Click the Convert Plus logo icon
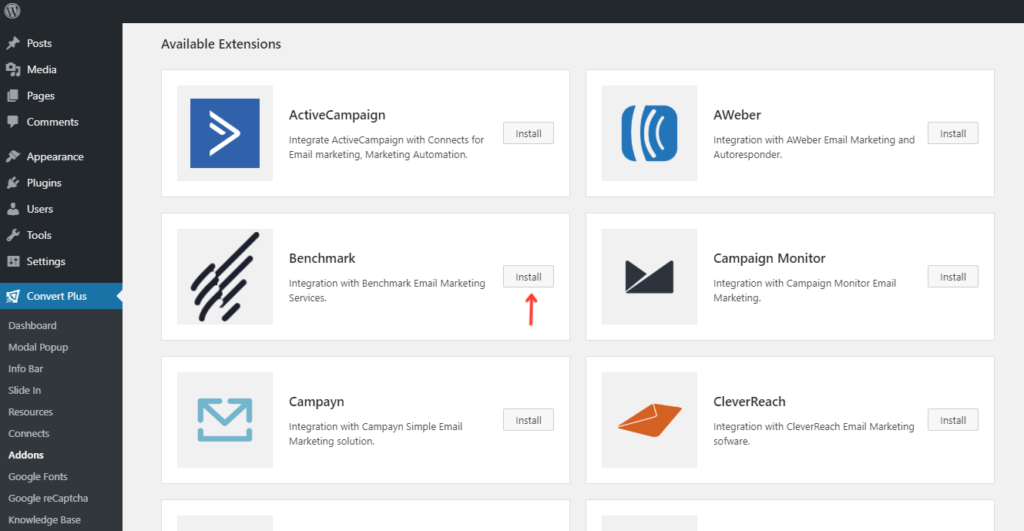 13,296
